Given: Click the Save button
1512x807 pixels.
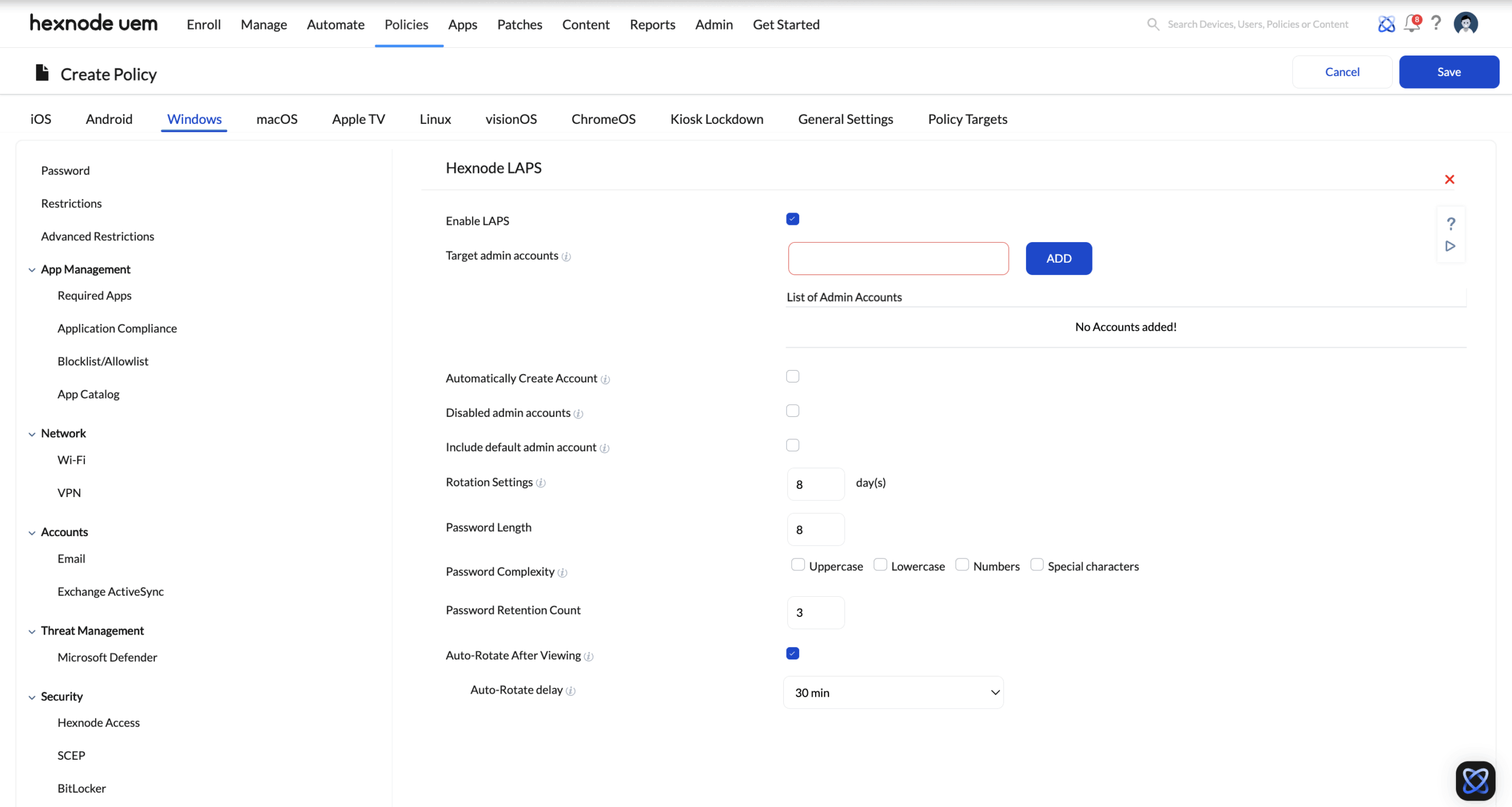Looking at the screenshot, I should (x=1448, y=72).
